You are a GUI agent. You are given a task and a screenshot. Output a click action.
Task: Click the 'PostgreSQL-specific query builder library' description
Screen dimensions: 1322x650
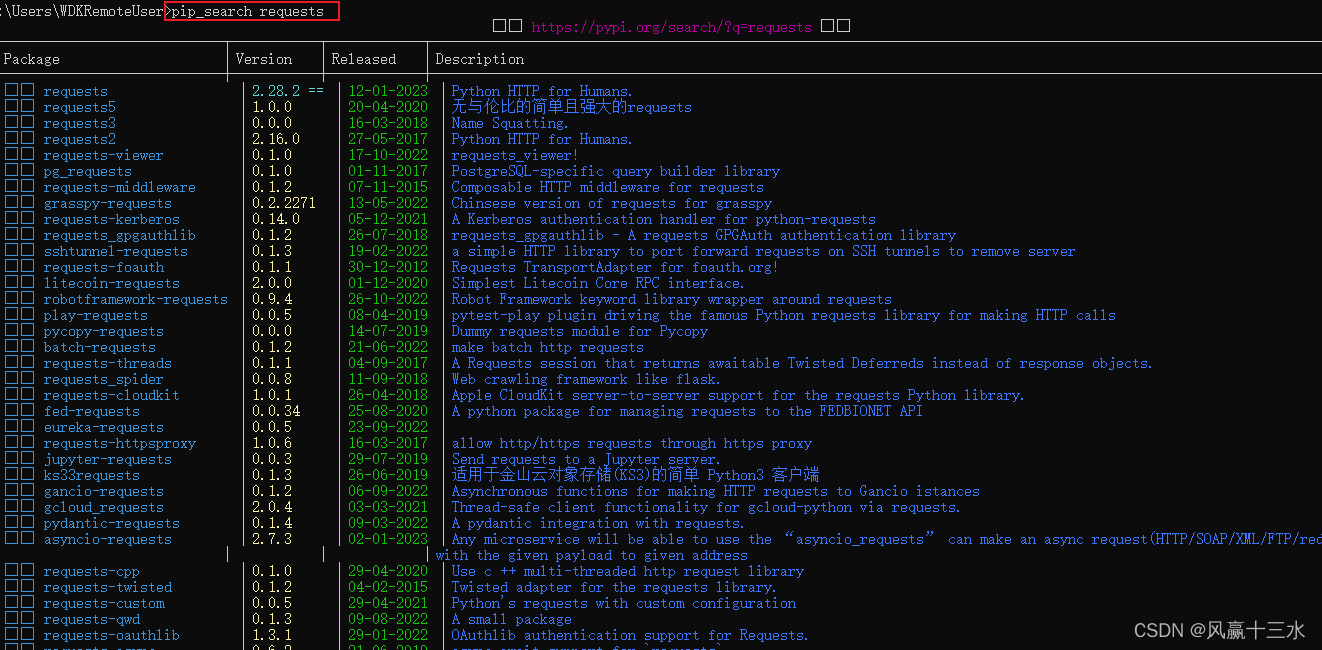(x=615, y=171)
